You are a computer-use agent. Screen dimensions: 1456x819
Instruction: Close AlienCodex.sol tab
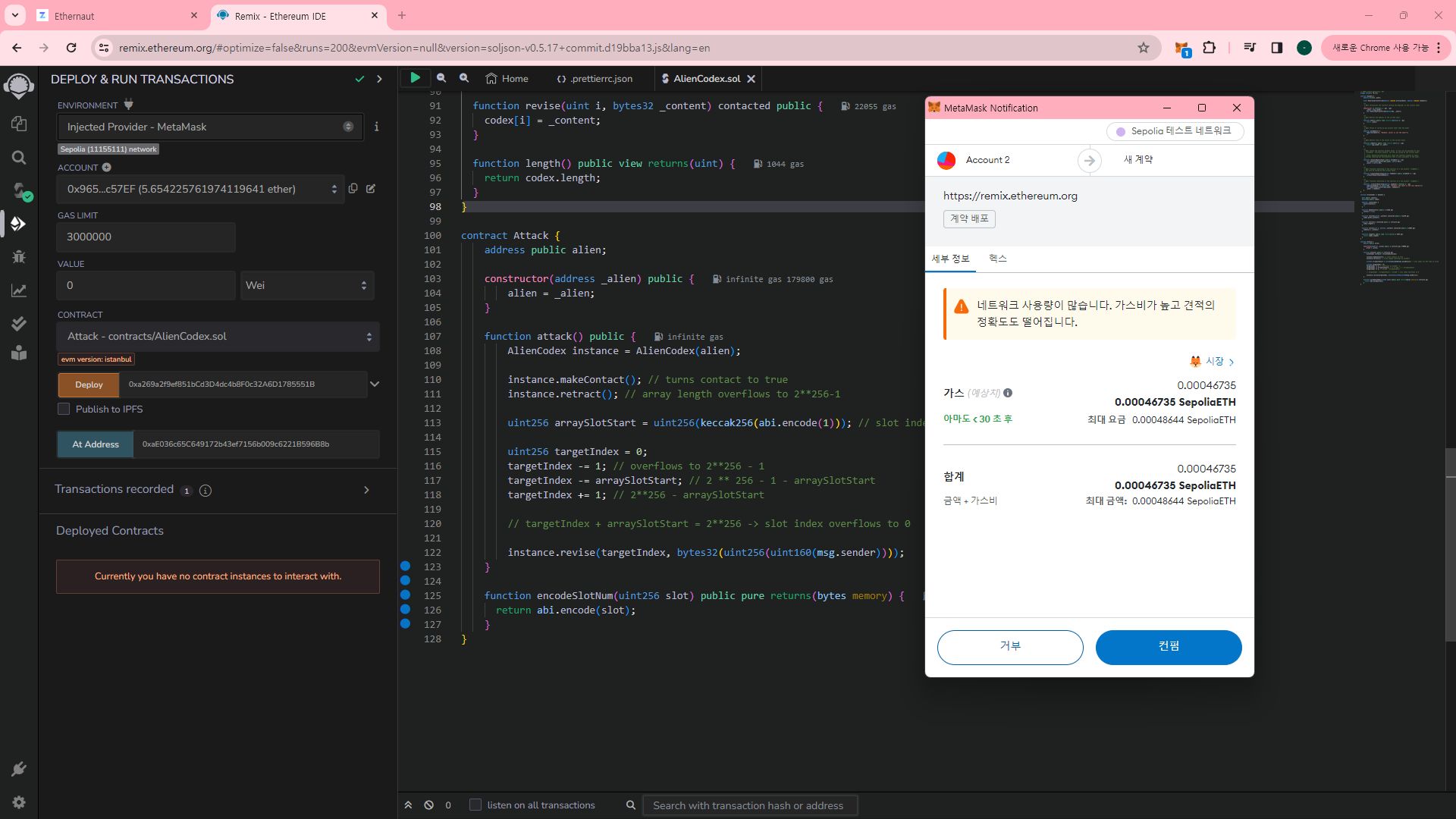coord(751,78)
